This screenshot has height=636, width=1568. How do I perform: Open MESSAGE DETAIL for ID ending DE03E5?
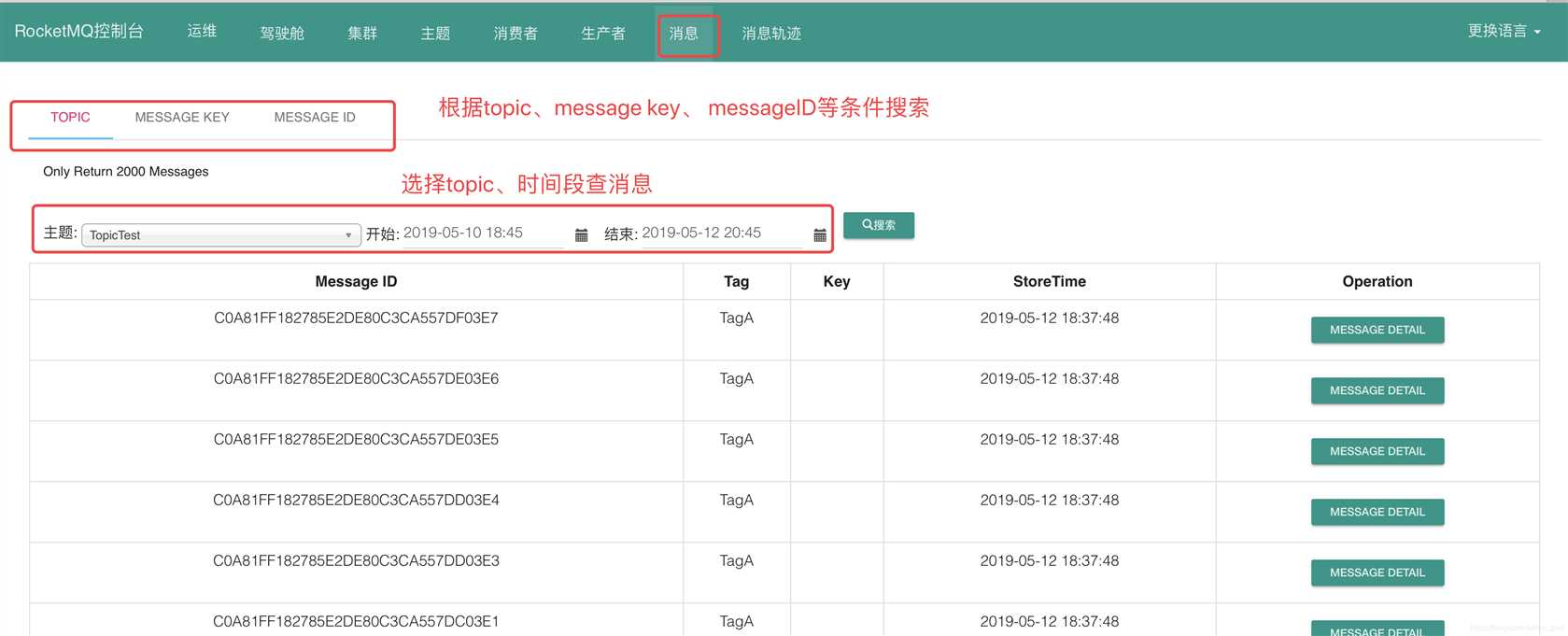(x=1377, y=451)
